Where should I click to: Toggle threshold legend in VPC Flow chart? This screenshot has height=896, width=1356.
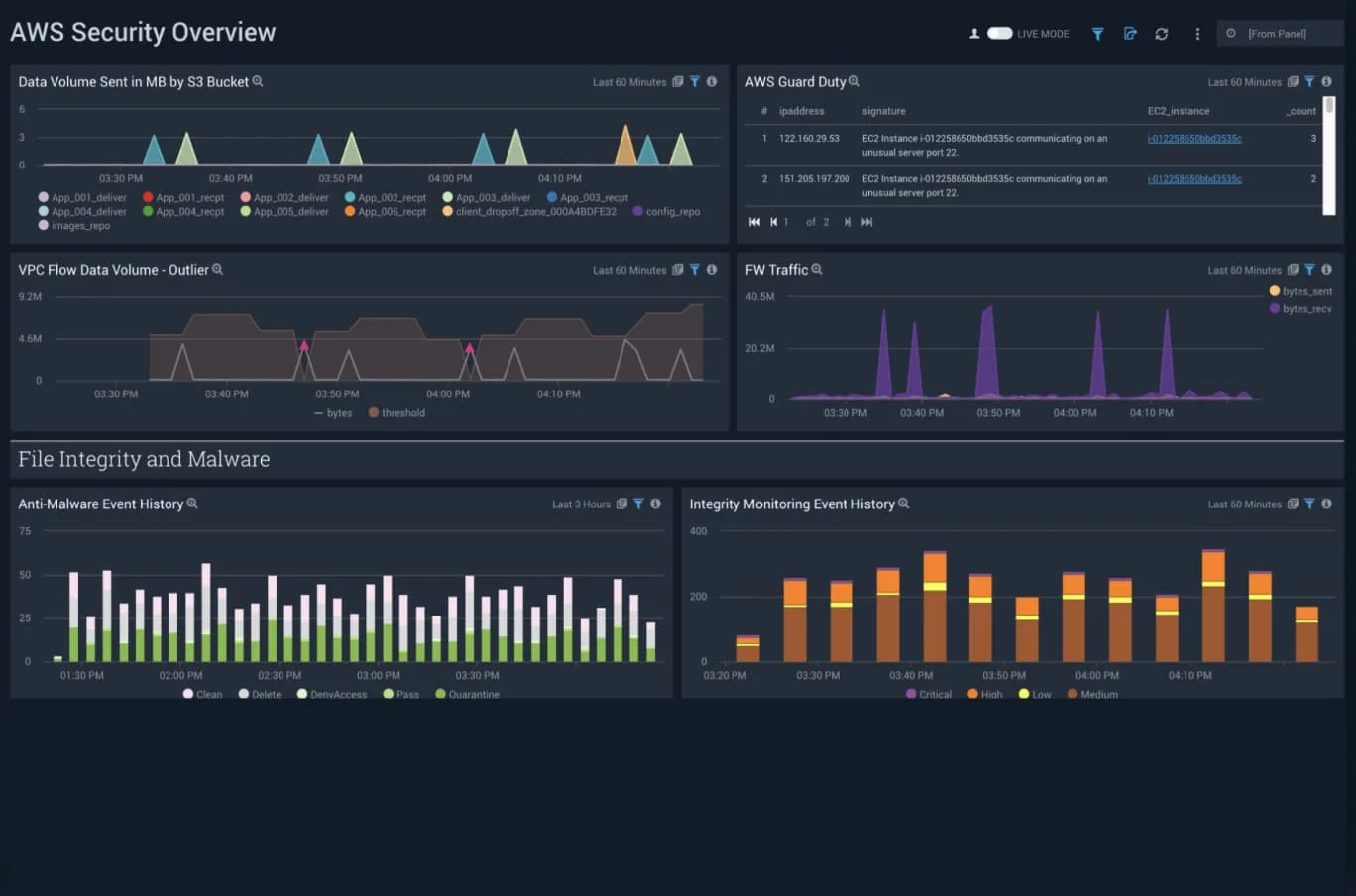tap(396, 413)
